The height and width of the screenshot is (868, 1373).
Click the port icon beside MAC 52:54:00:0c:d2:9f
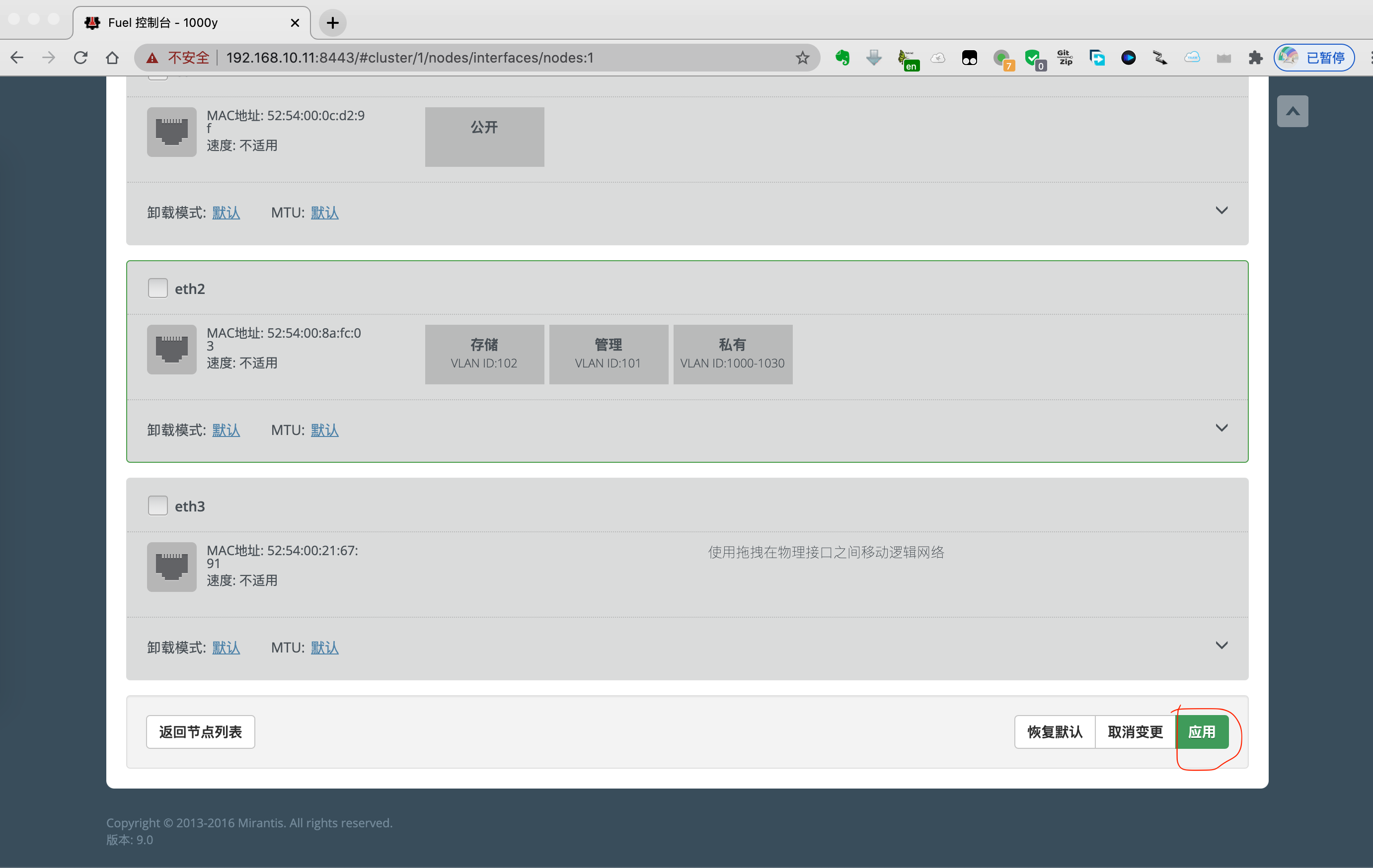point(172,132)
